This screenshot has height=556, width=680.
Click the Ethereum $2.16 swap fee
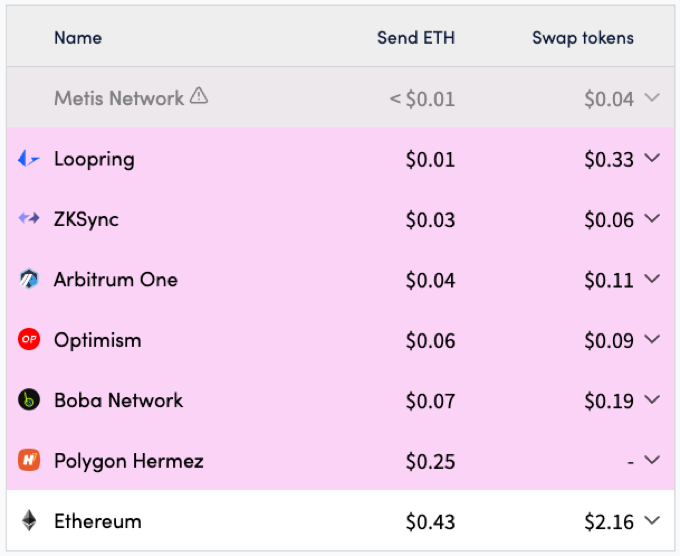[609, 521]
